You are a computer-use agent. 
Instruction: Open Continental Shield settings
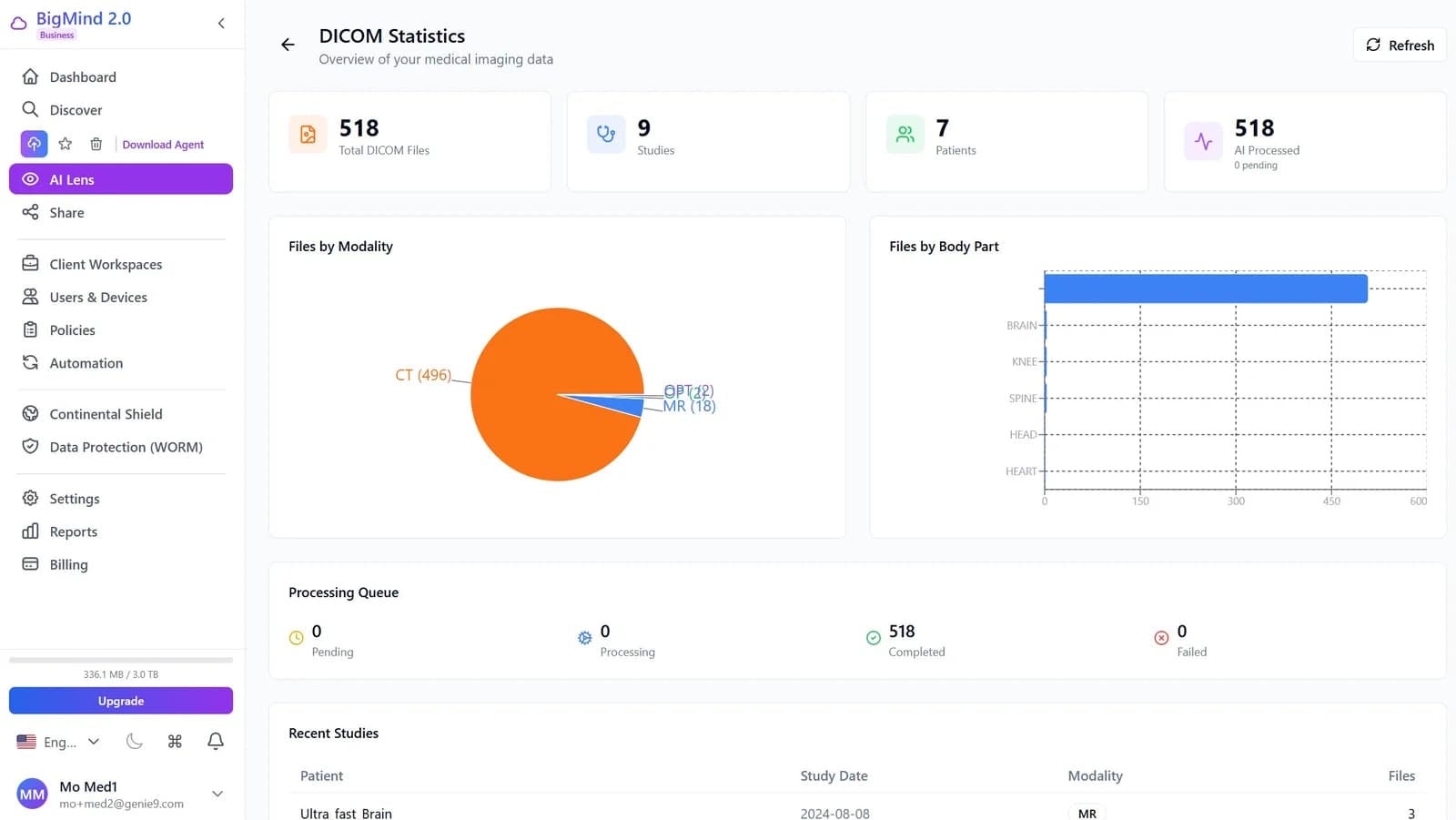pyautogui.click(x=106, y=414)
